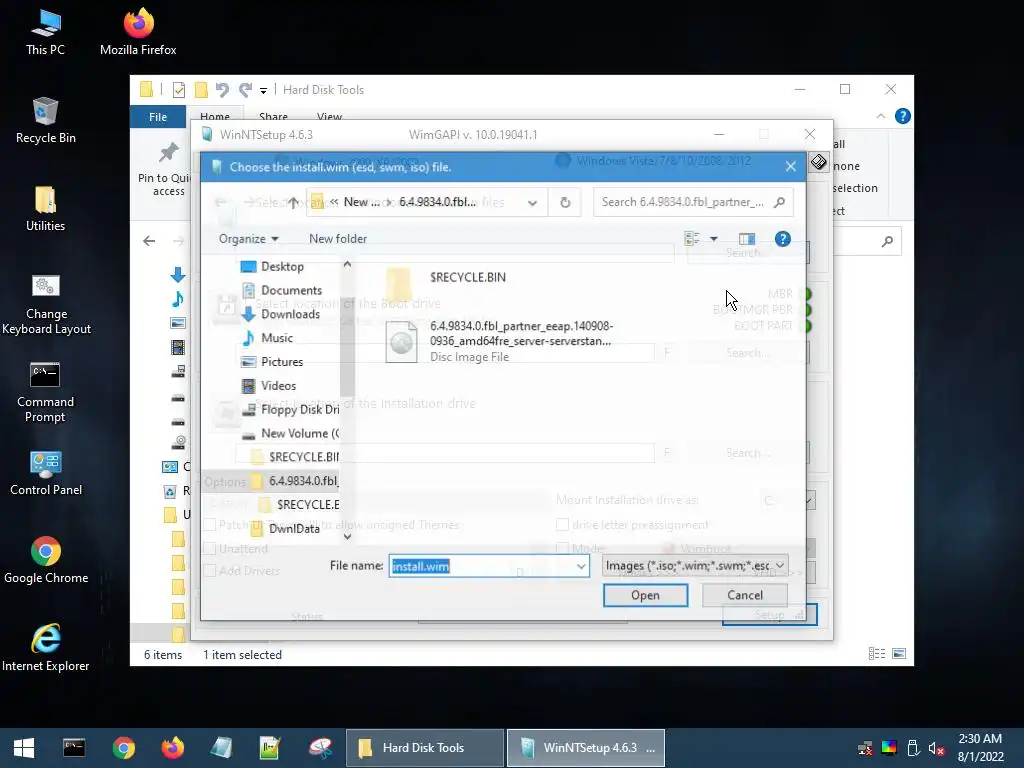Image resolution: width=1024 pixels, height=768 pixels.
Task: Switch to the Home ribbon tab
Action: coord(215,116)
